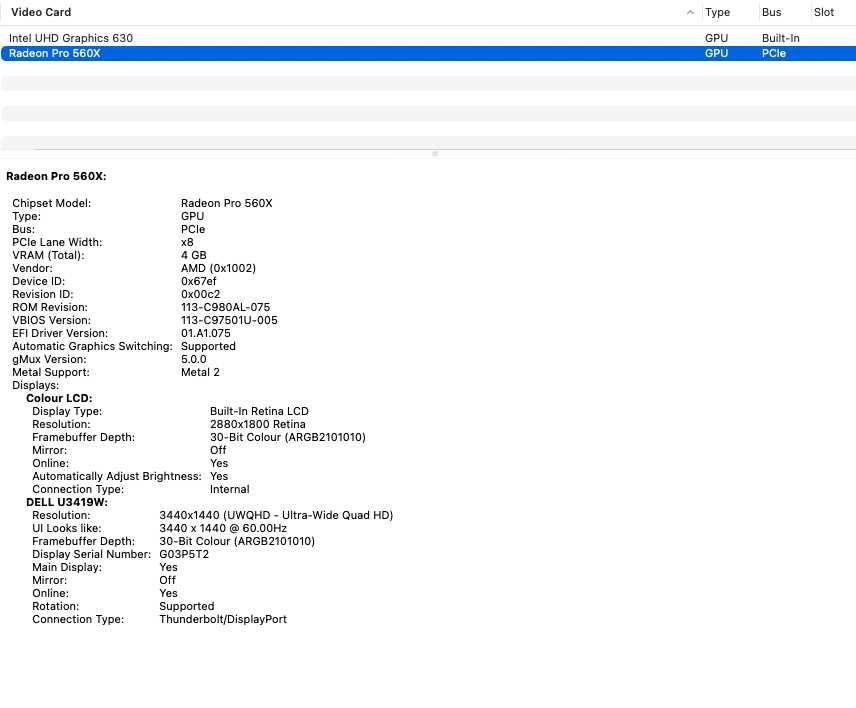Click the GPU type cell in the highlighted Radeon row

[x=716, y=53]
